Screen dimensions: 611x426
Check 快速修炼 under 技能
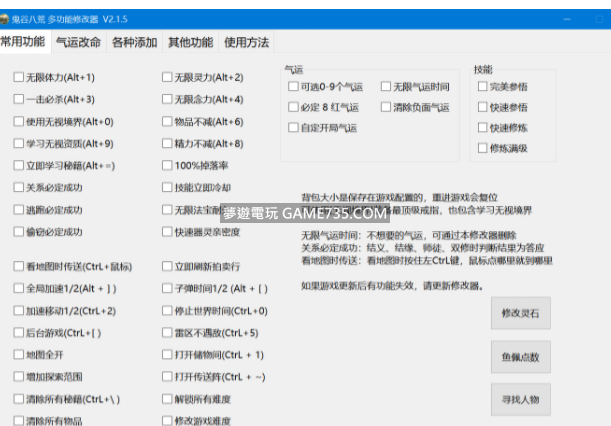coord(482,127)
